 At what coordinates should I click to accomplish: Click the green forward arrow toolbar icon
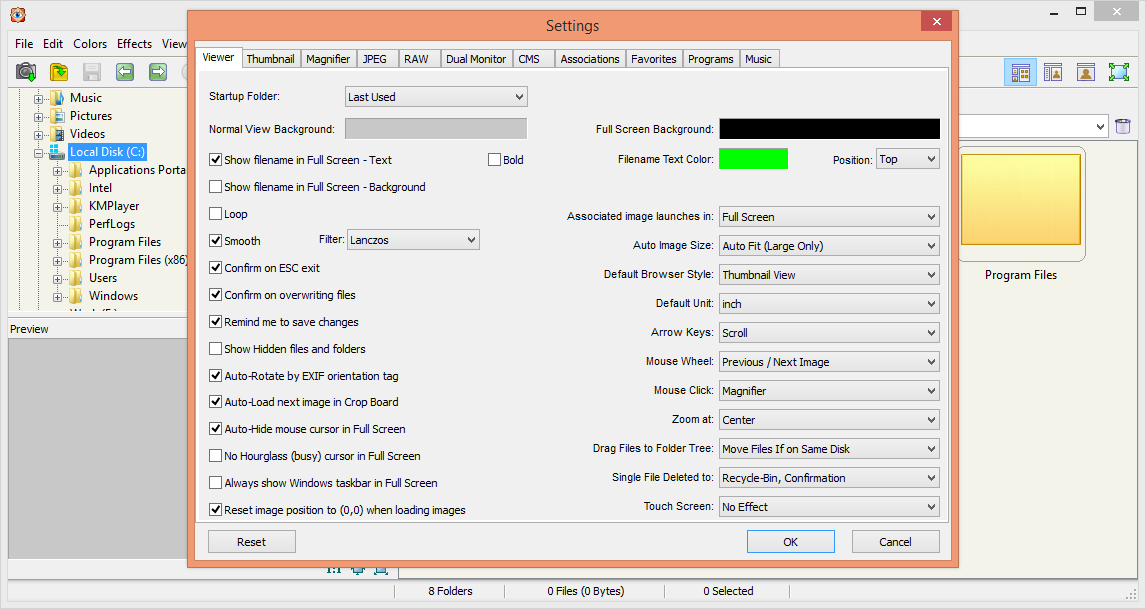pyautogui.click(x=158, y=72)
